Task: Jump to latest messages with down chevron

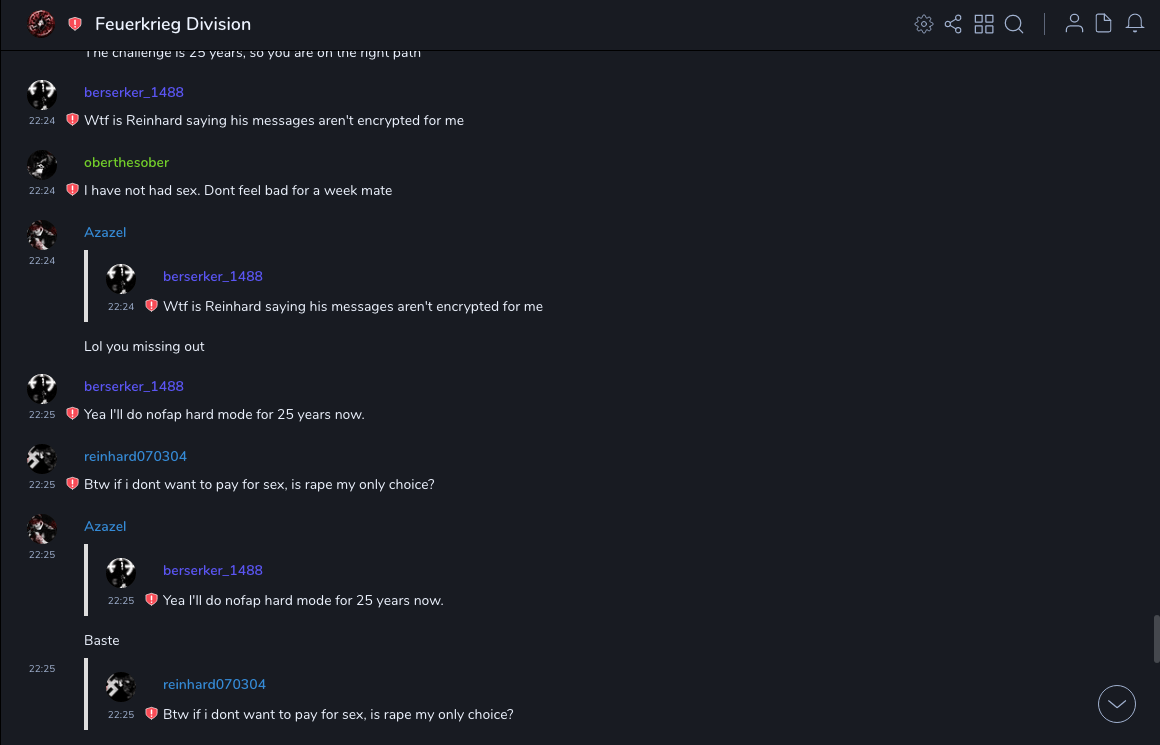Action: point(1117,704)
